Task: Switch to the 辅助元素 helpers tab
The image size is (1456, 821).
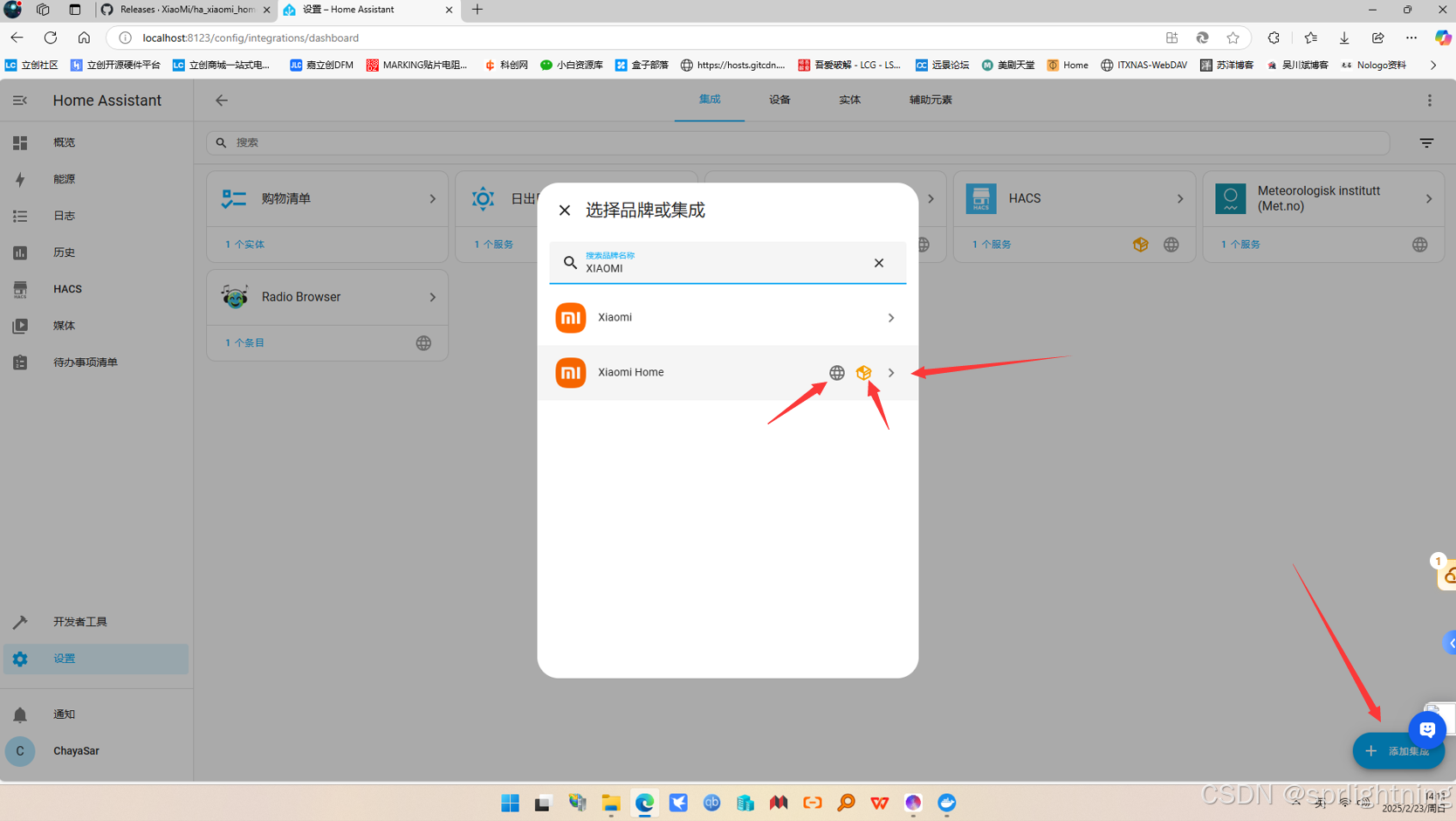Action: click(x=931, y=100)
